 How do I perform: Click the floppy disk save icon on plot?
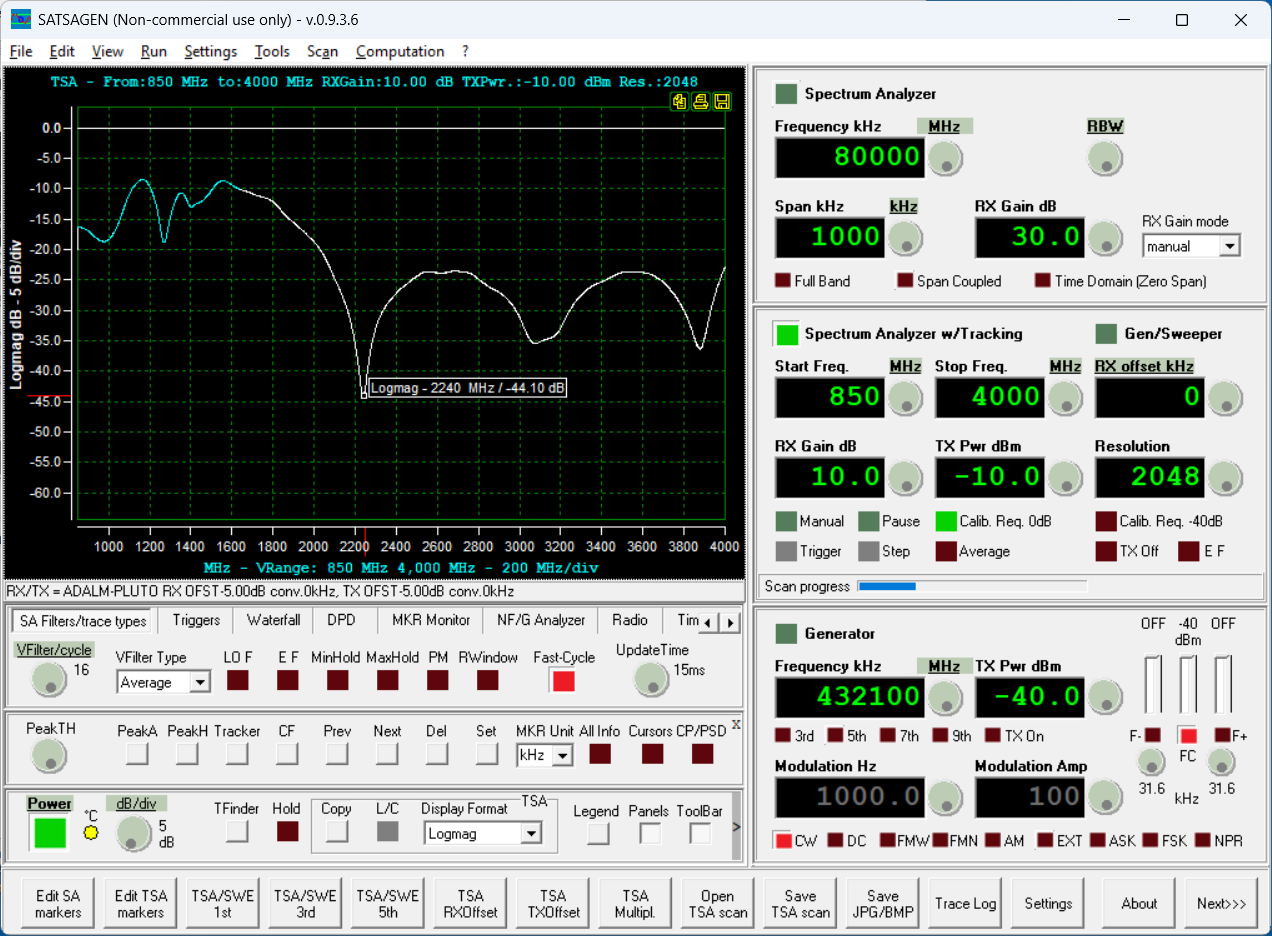click(x=721, y=101)
